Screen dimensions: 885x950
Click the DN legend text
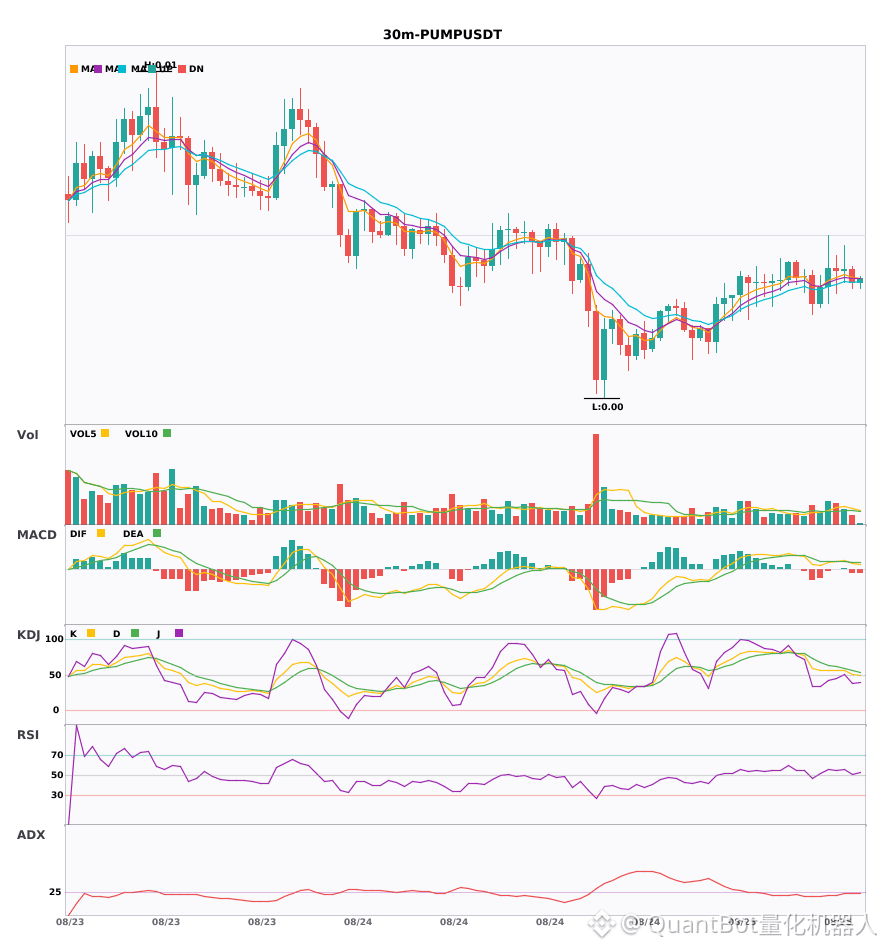click(x=196, y=69)
